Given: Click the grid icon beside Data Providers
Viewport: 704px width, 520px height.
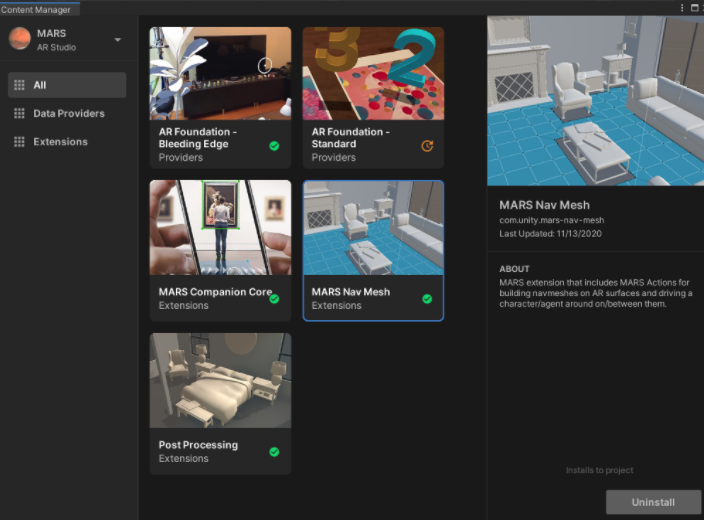Looking at the screenshot, I should (19, 113).
